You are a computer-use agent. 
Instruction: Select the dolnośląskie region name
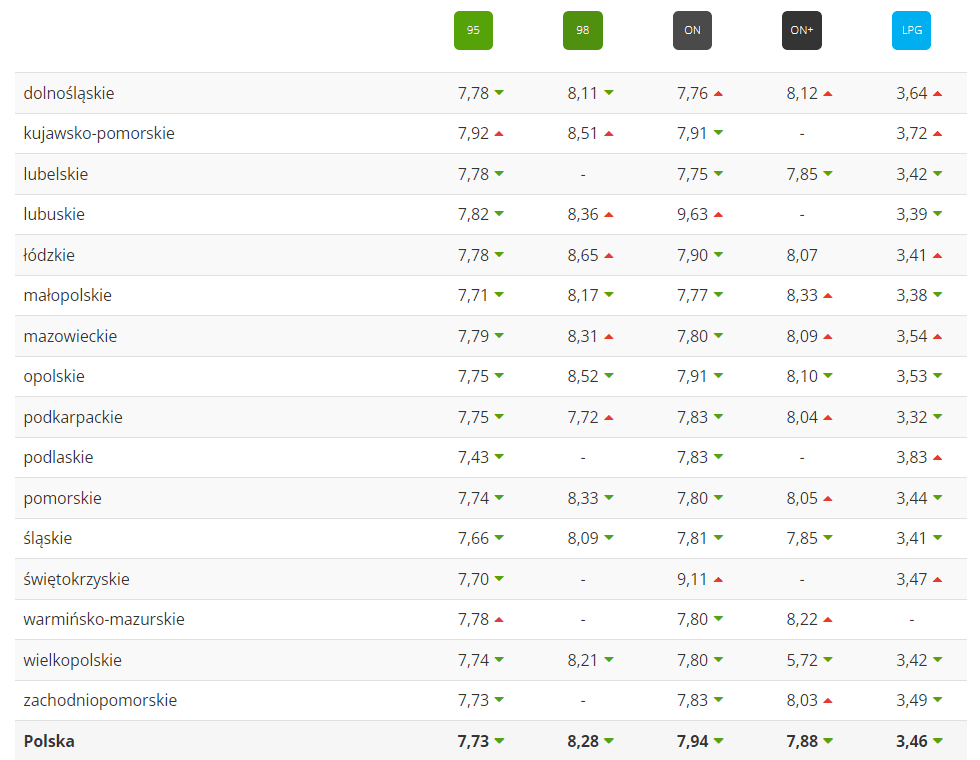coord(69,93)
